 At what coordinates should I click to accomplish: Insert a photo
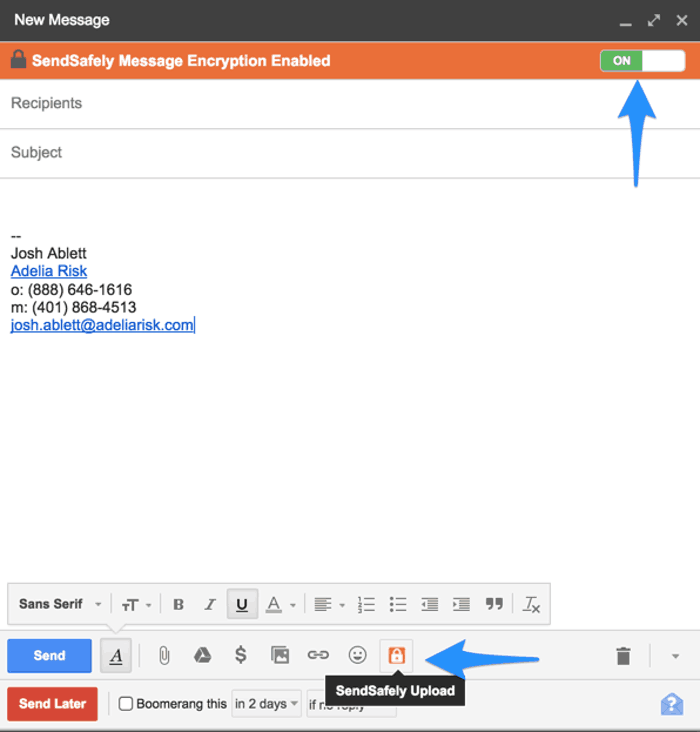[x=280, y=655]
